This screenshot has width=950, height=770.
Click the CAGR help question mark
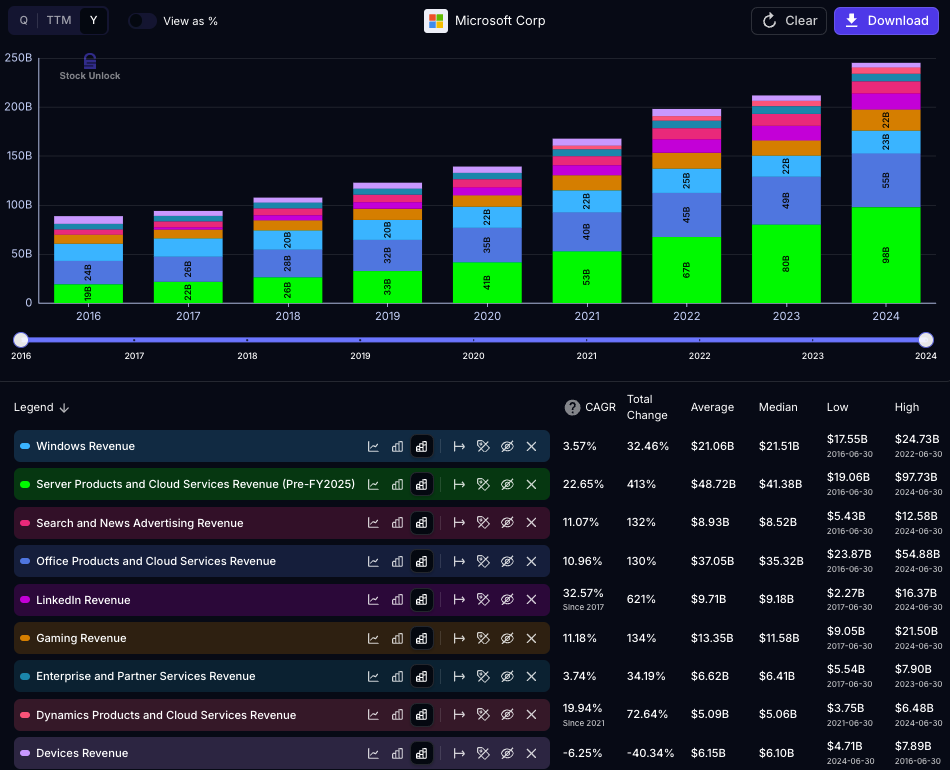tap(572, 408)
